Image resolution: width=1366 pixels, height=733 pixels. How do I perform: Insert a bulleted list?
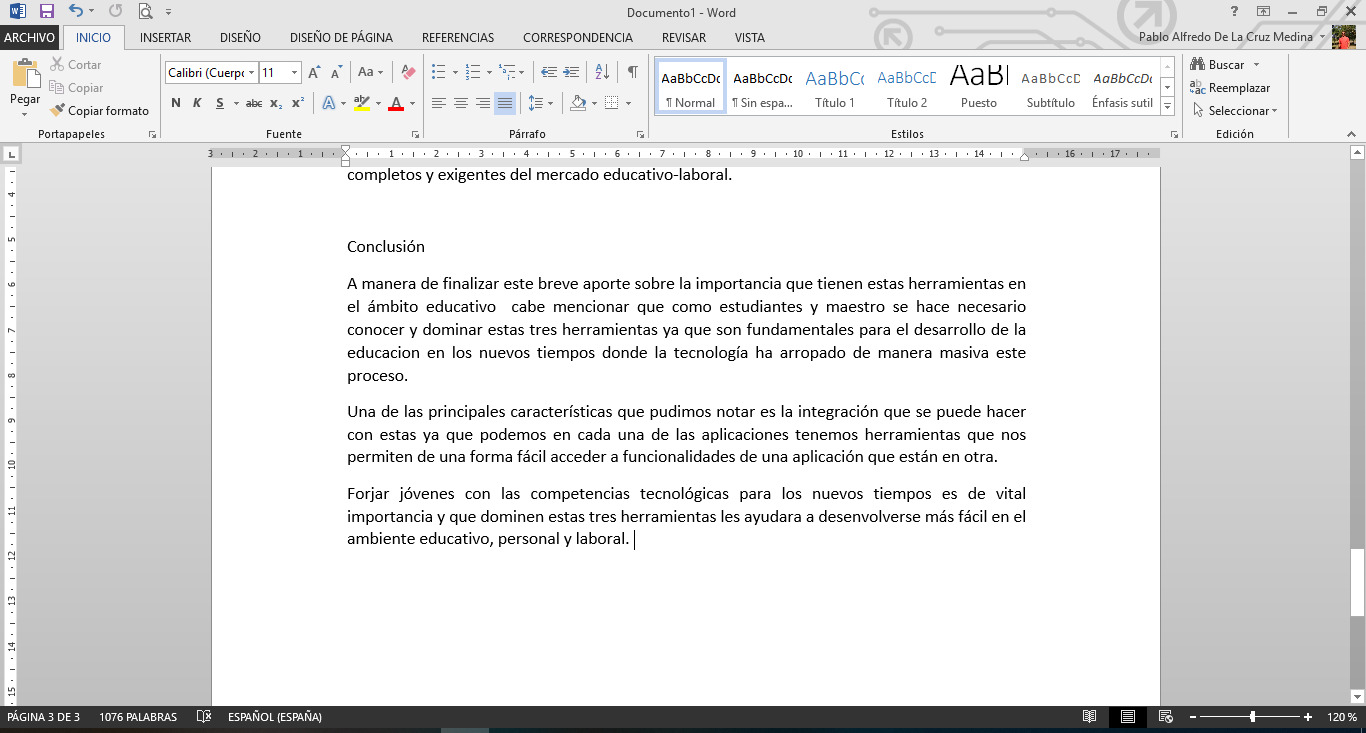[438, 72]
